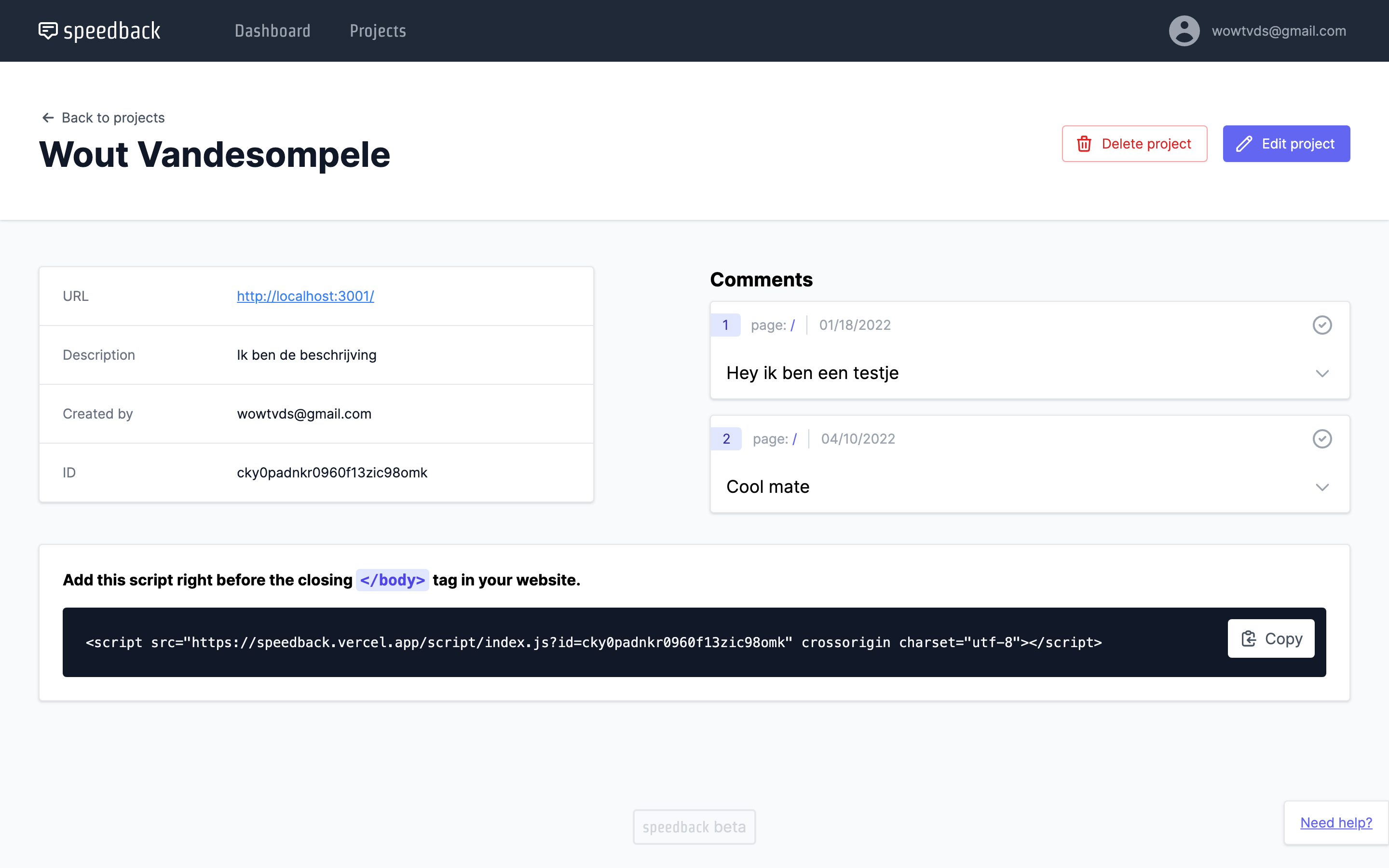The height and width of the screenshot is (868, 1389).
Task: Click the date 01/18/2022
Action: pyautogui.click(x=855, y=325)
